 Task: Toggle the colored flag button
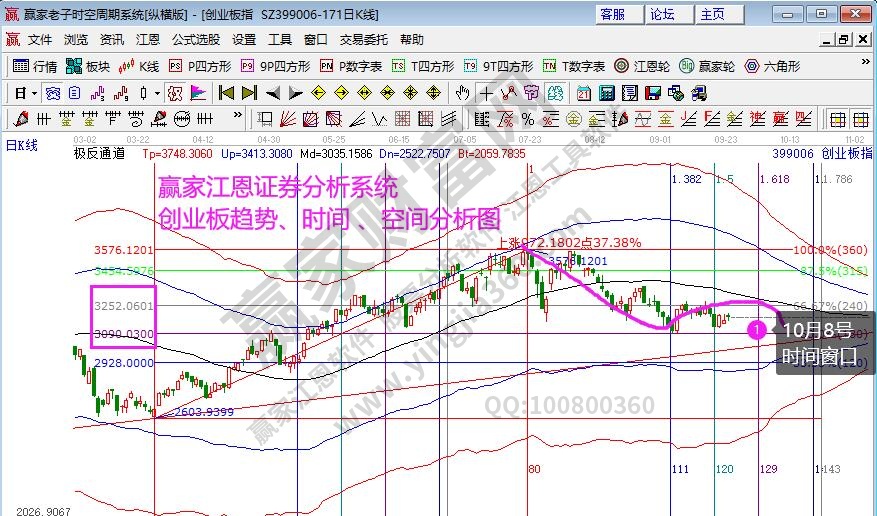[x=197, y=93]
